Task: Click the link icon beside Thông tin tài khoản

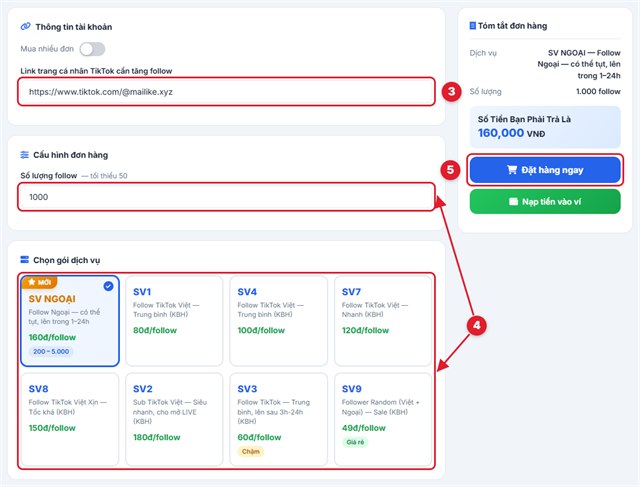Action: 25,27
